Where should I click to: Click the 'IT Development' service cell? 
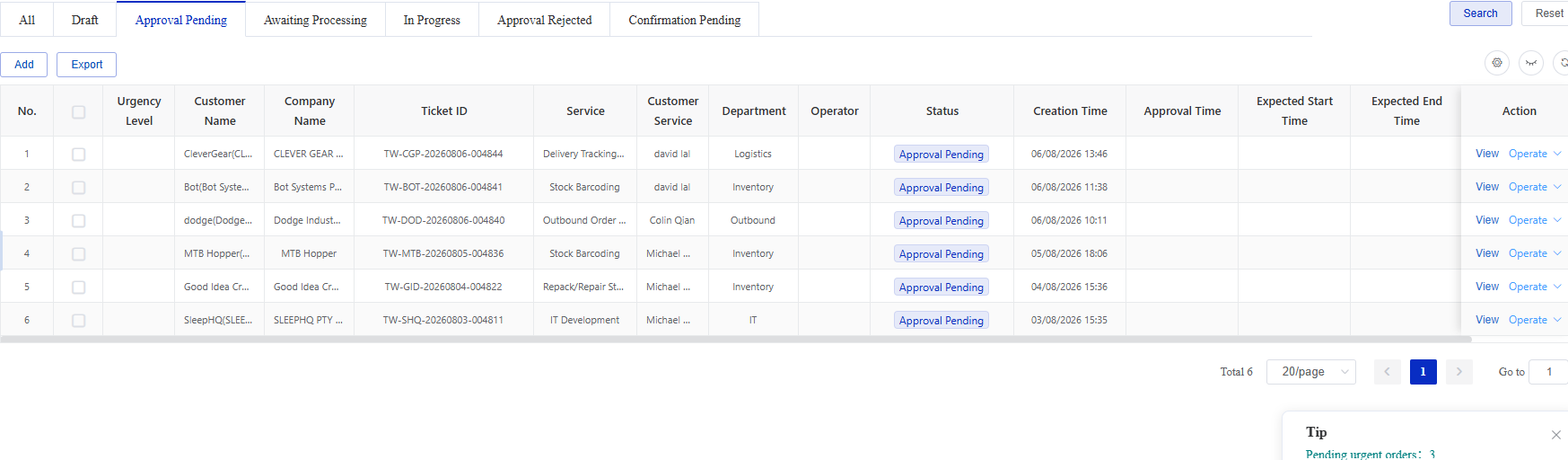coord(584,320)
